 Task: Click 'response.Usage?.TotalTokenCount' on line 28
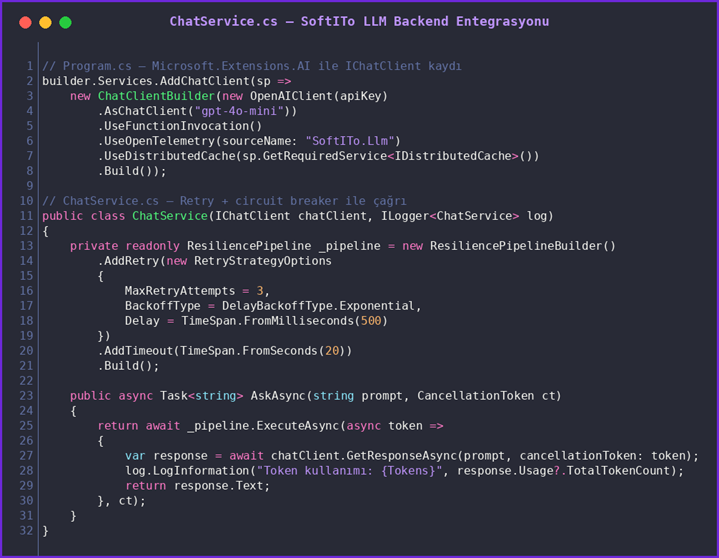coord(564,471)
